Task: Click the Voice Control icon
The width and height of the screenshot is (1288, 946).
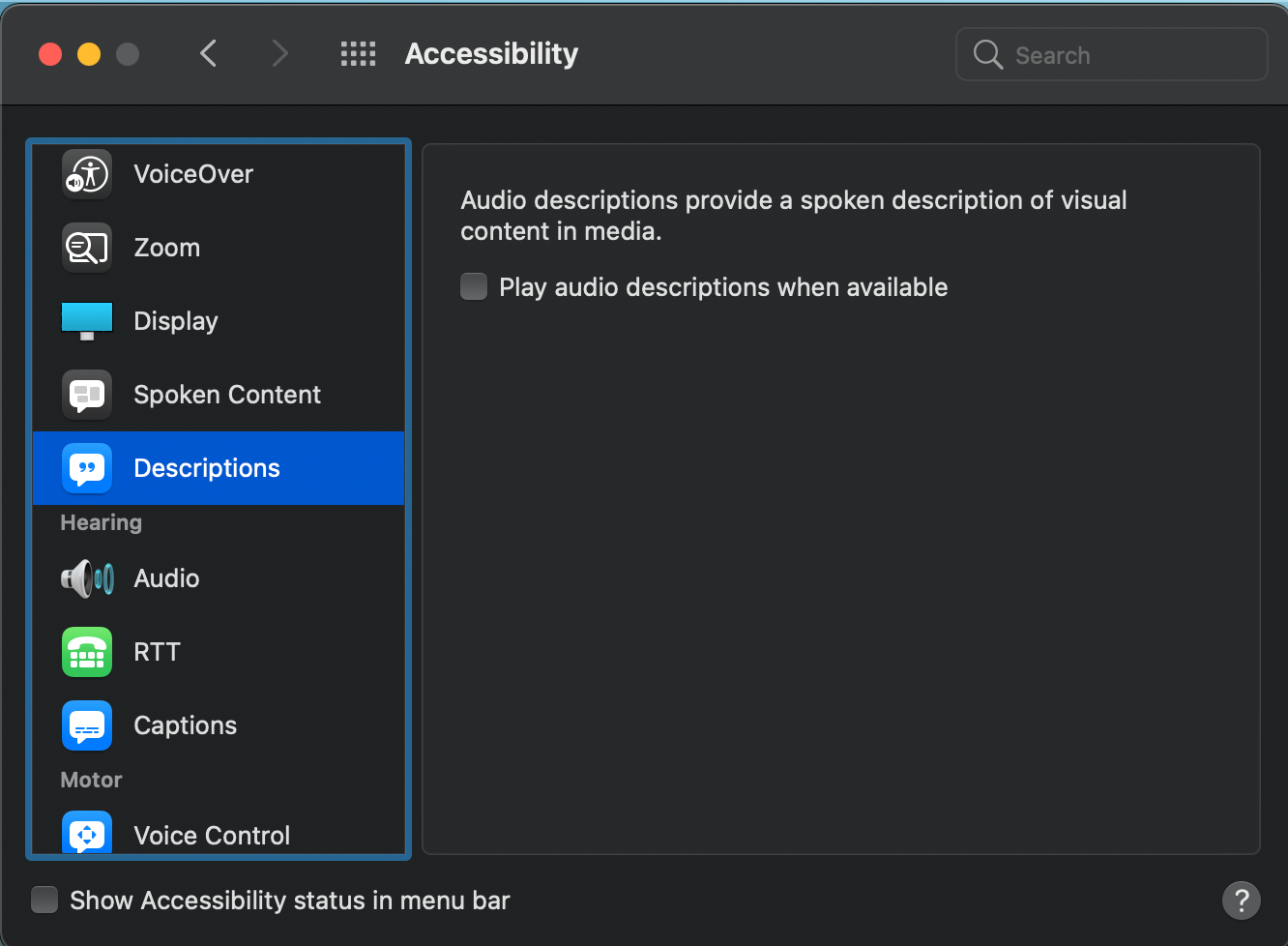Action: click(87, 834)
